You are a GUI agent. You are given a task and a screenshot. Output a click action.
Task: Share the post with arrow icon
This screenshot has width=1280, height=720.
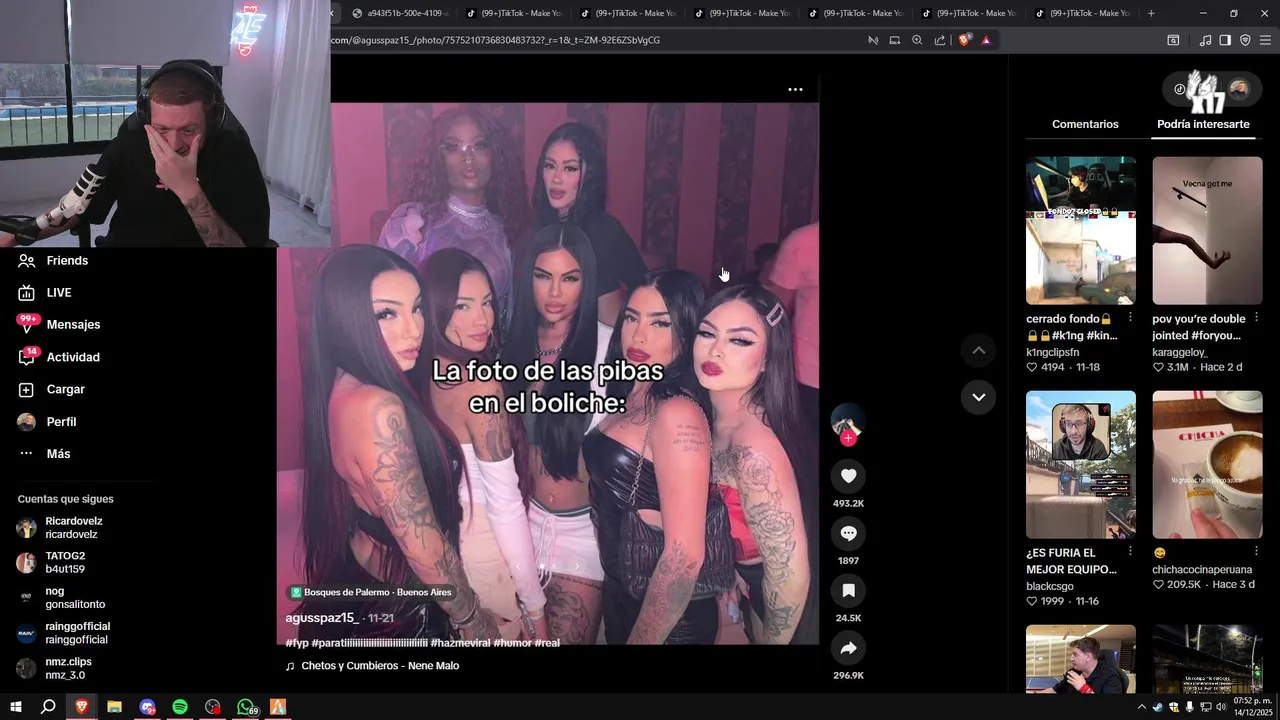point(848,648)
